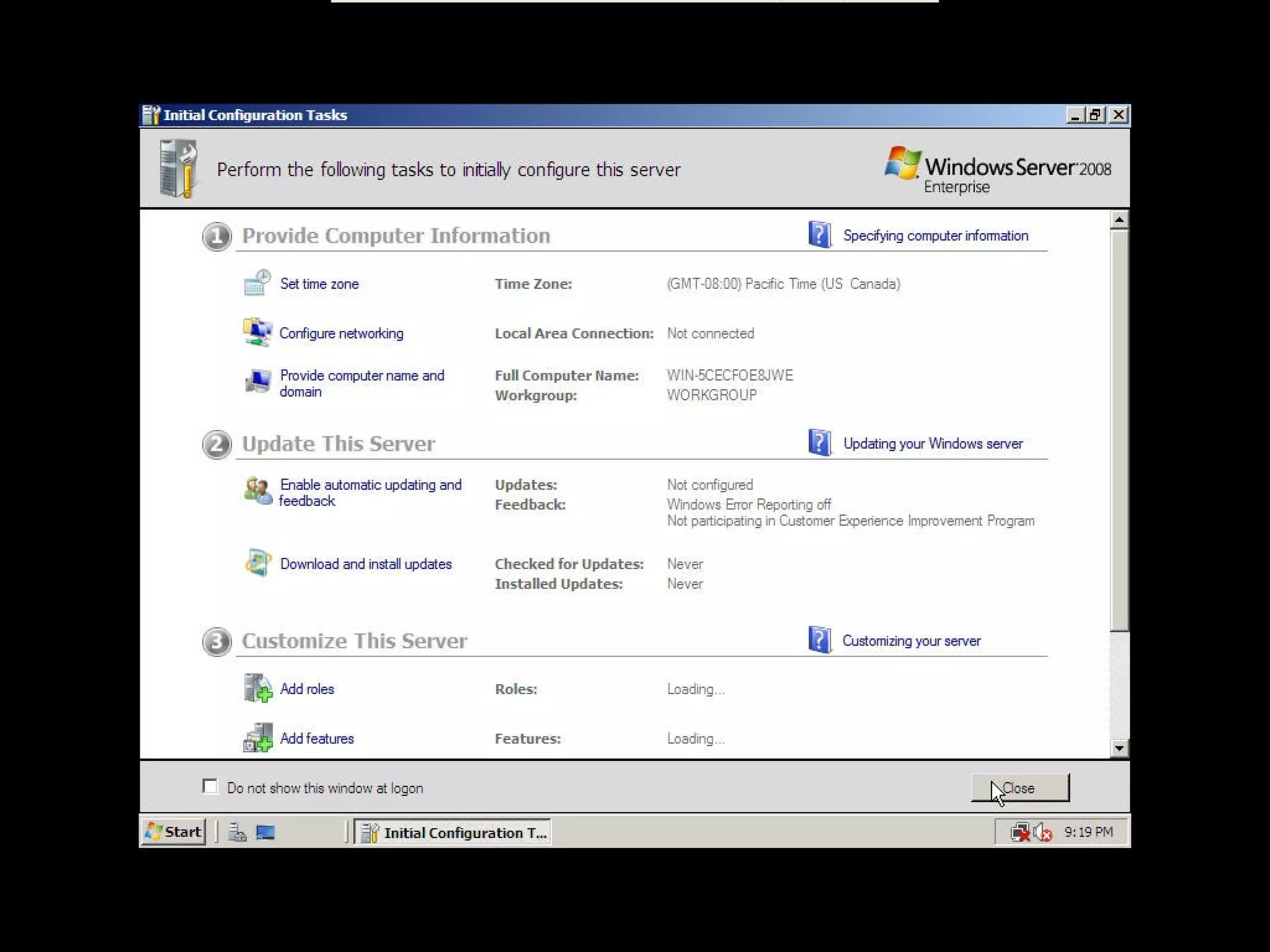Open the Start menu
This screenshot has height=952, width=1270.
pyautogui.click(x=173, y=832)
